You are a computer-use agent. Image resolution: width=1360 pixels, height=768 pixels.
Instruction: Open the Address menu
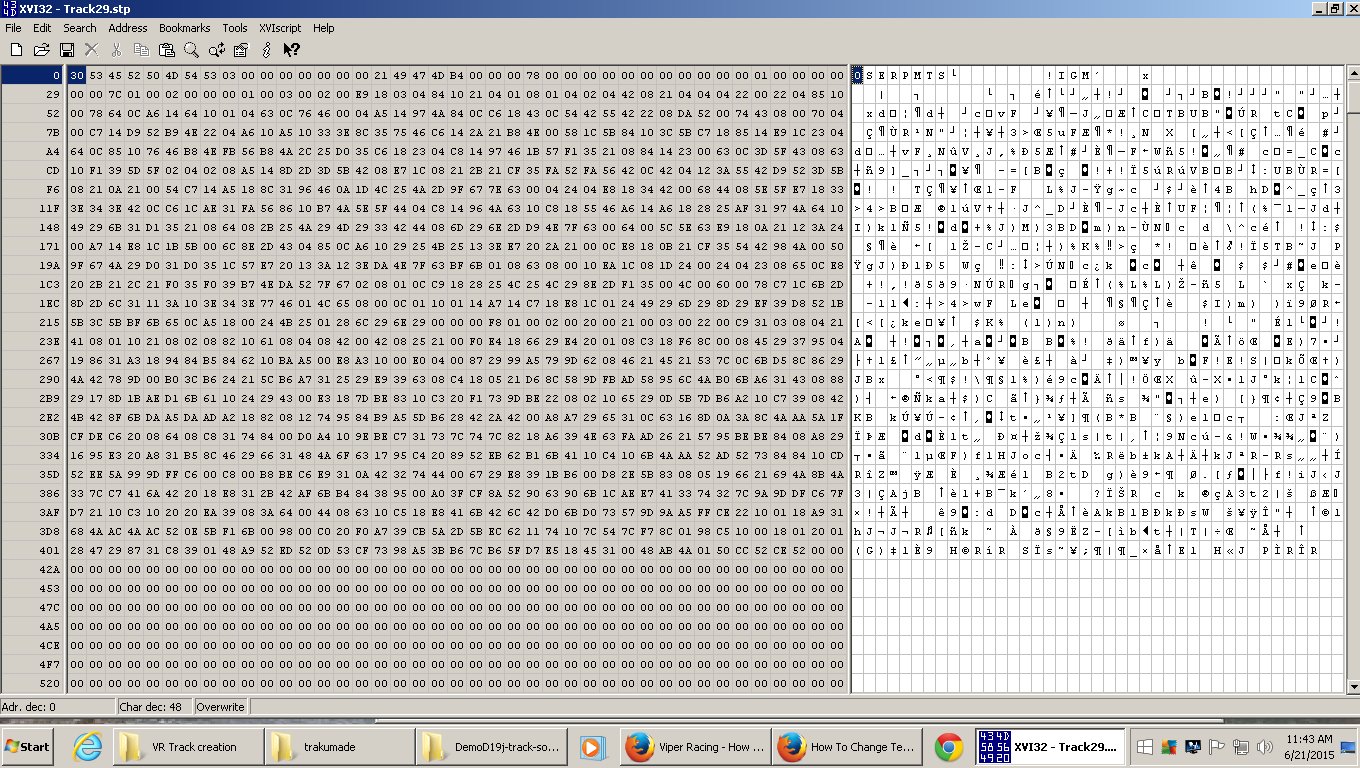(x=128, y=28)
